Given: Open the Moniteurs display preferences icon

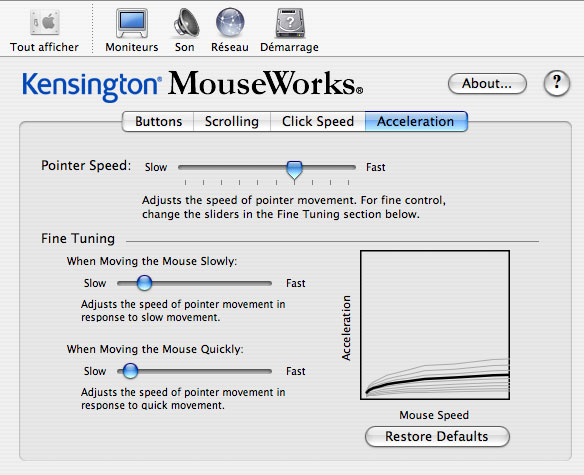Looking at the screenshot, I should 132,23.
